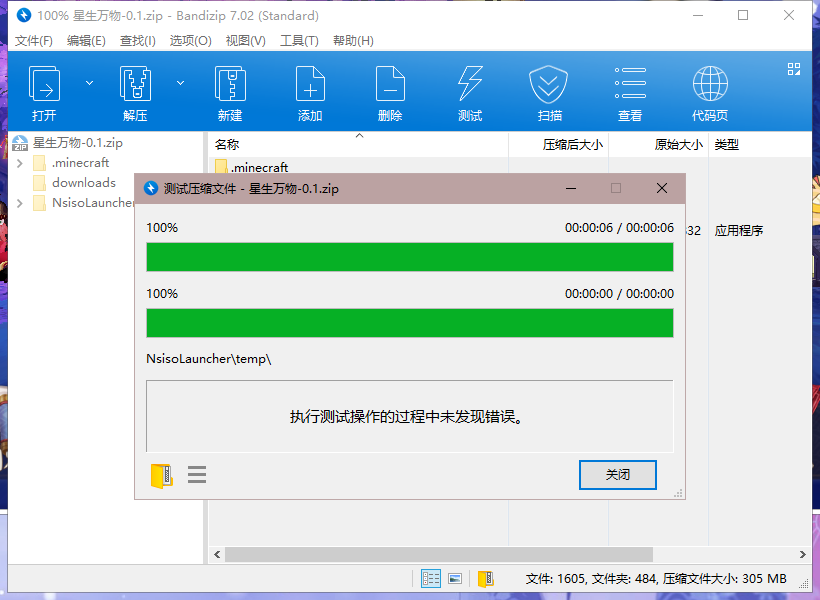Sort by Type (类型) column header
This screenshot has height=600, width=820.
coord(760,145)
